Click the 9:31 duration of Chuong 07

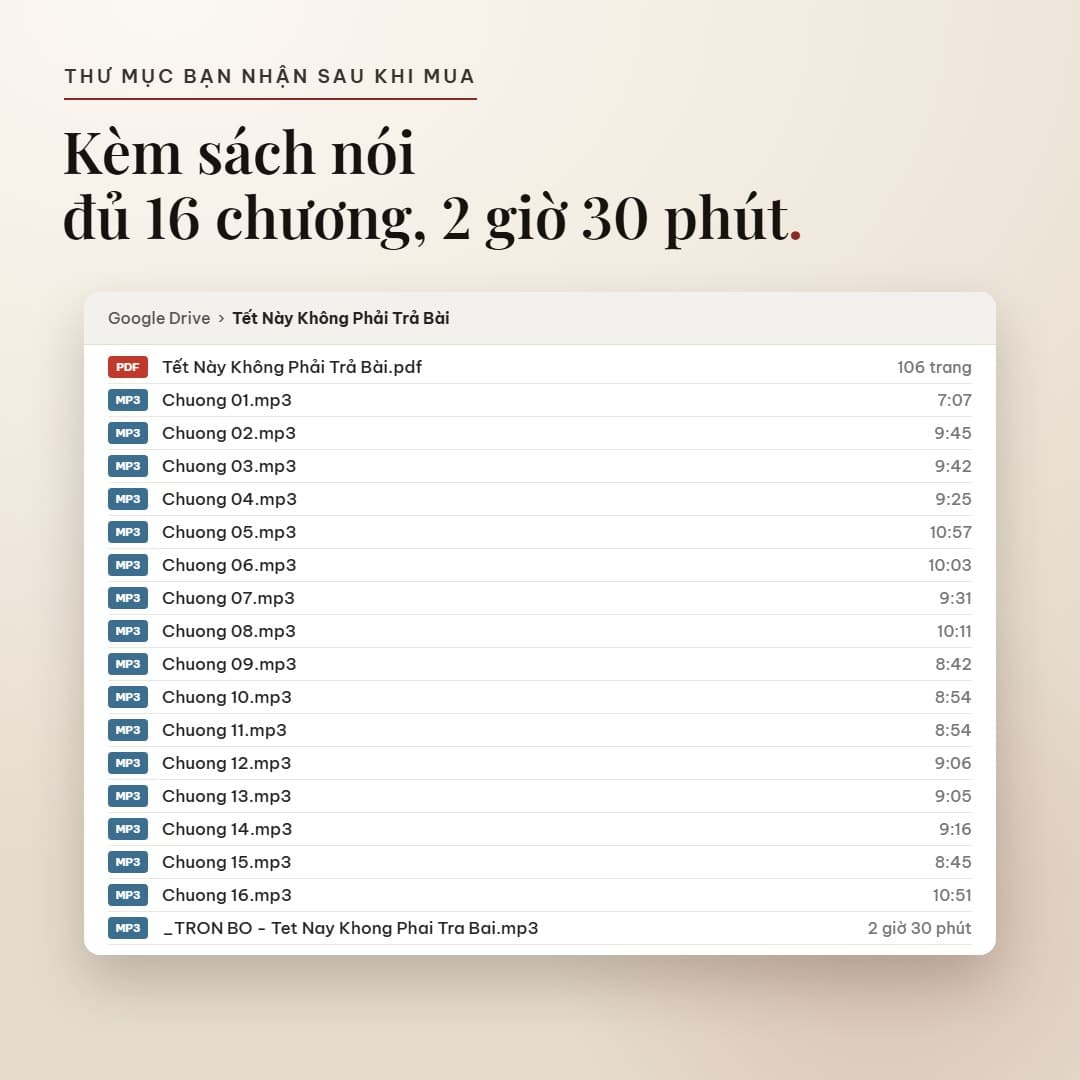(x=955, y=599)
